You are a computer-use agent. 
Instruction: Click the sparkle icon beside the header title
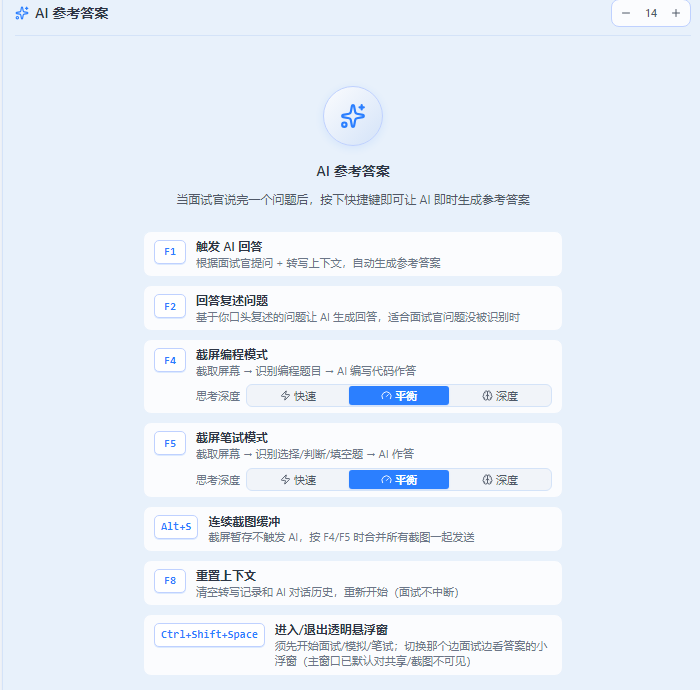(x=21, y=13)
